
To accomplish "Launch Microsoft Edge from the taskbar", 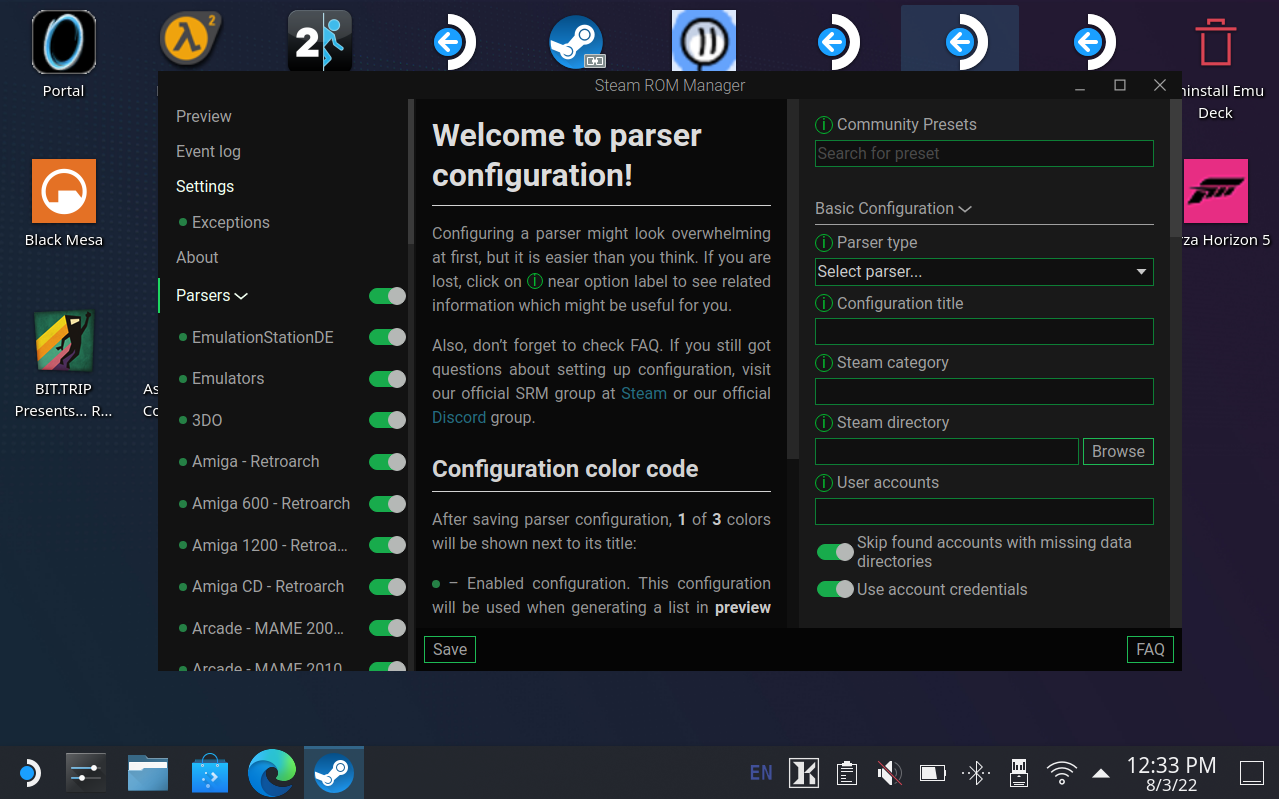I will tap(272, 772).
